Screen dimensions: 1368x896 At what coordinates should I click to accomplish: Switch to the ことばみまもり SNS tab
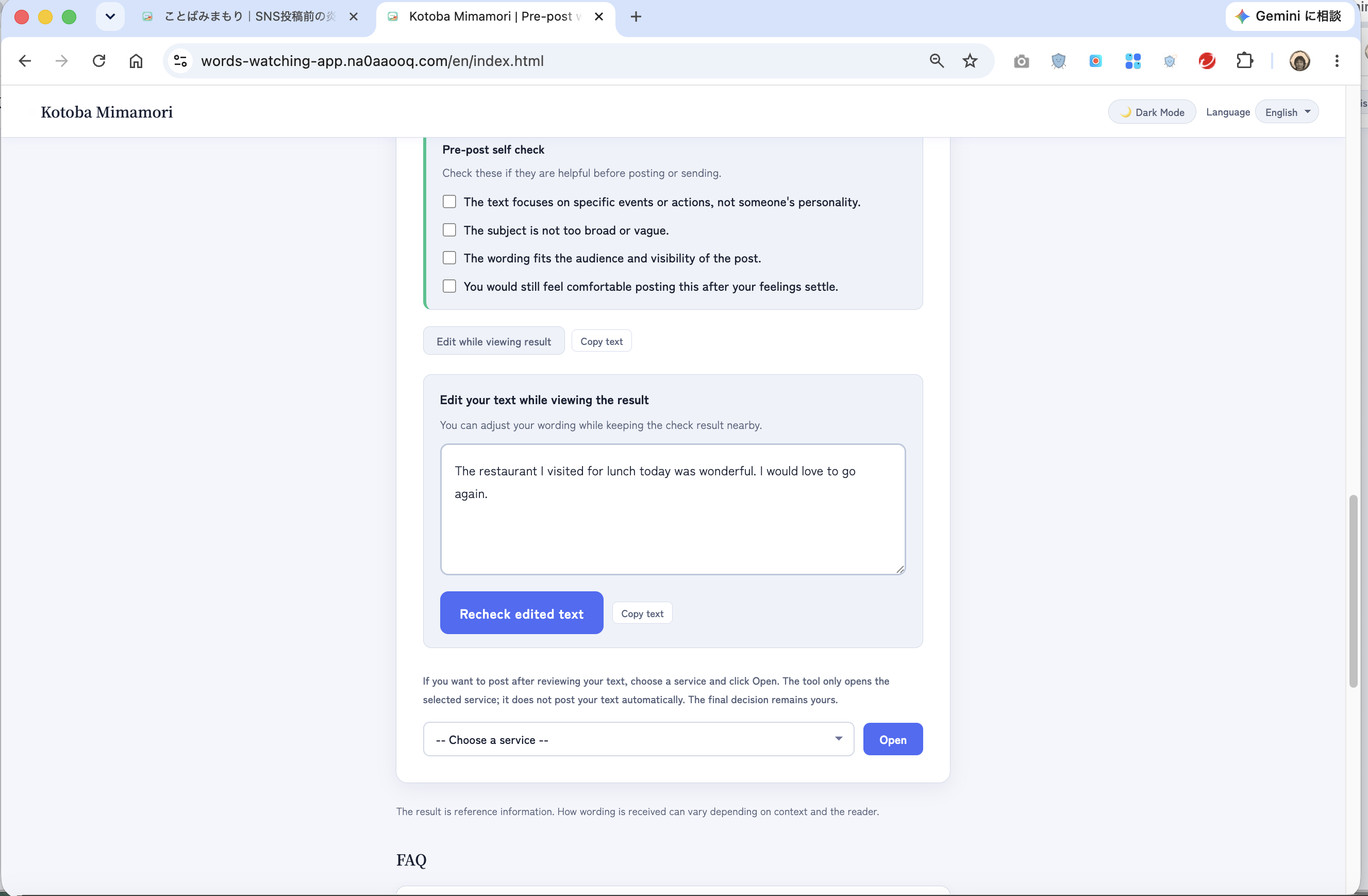(249, 16)
